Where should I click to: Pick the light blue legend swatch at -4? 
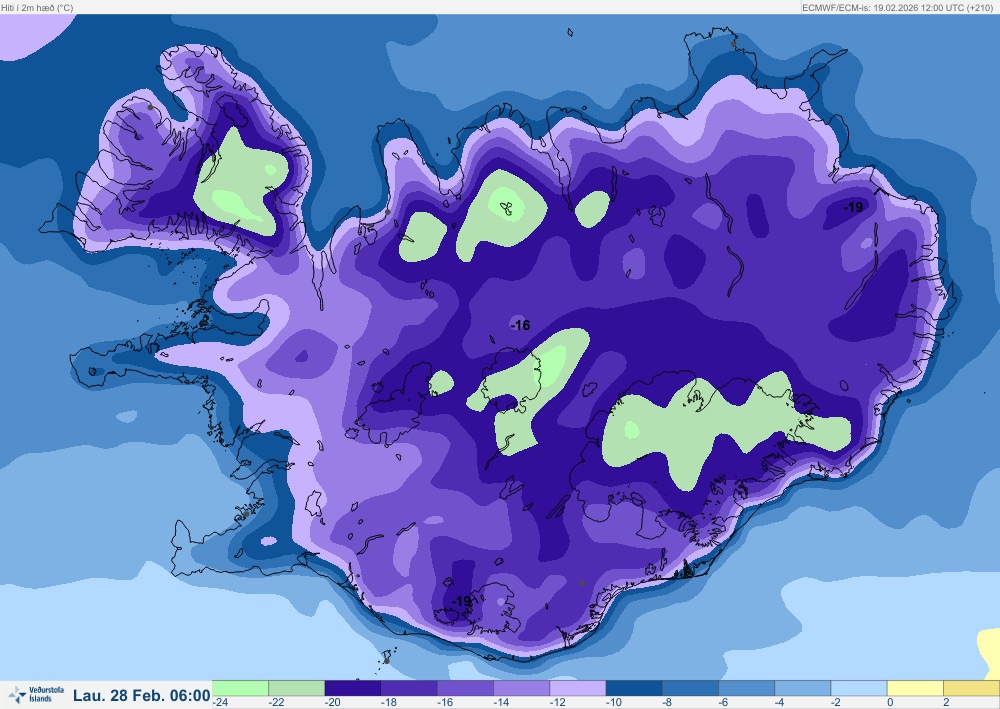pos(803,688)
